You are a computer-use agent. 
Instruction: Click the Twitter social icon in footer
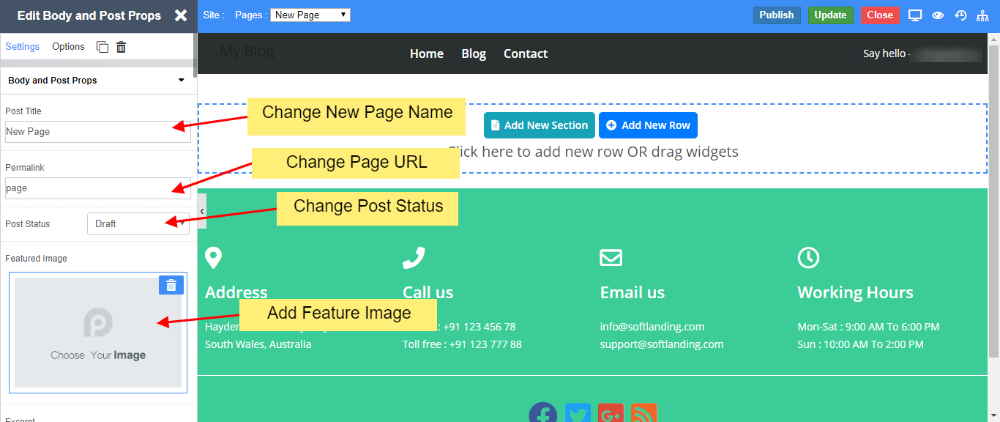point(577,414)
